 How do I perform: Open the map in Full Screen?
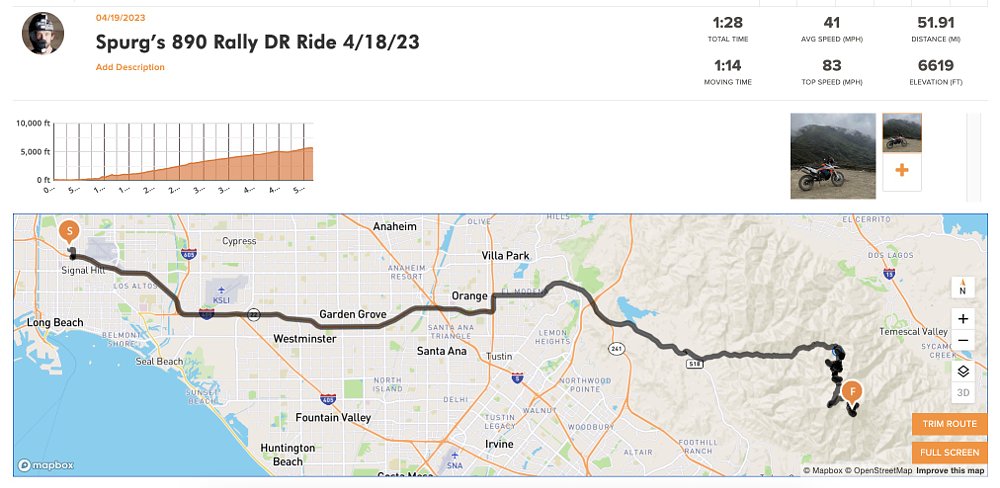[x=949, y=452]
